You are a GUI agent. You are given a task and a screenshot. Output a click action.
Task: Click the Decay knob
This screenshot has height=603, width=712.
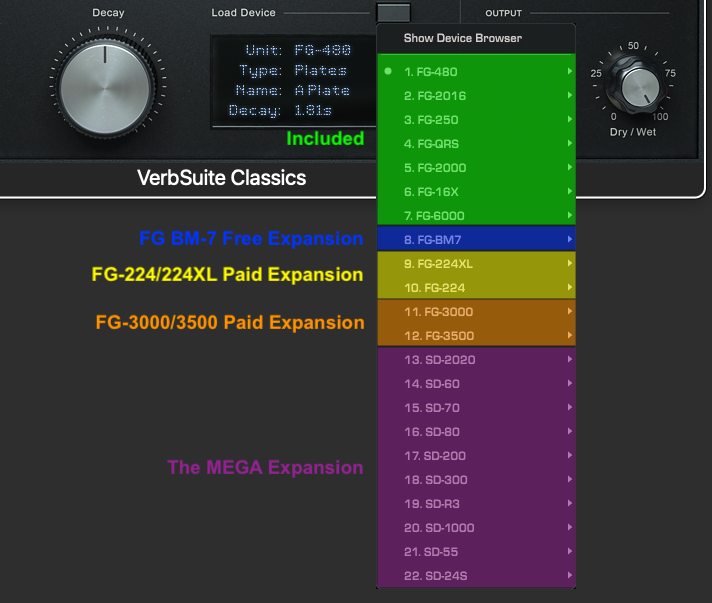tap(105, 87)
